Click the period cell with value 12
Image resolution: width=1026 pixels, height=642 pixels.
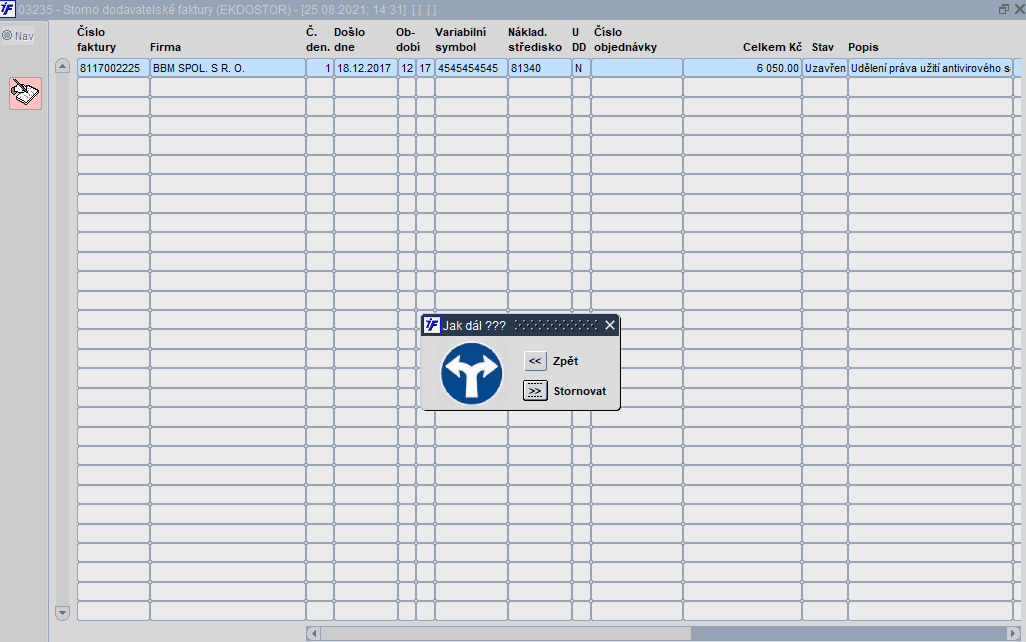407,68
